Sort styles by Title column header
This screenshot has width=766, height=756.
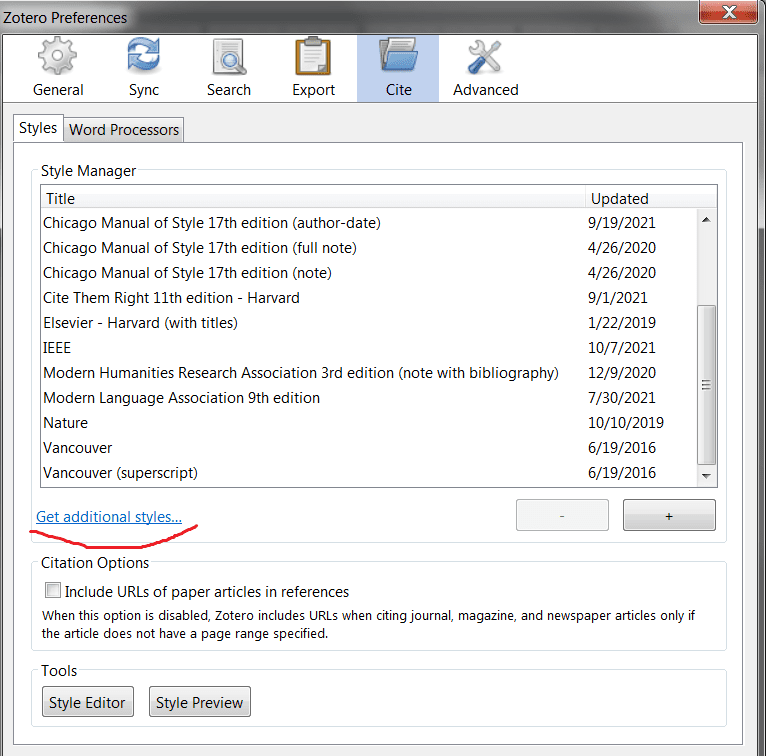click(312, 198)
